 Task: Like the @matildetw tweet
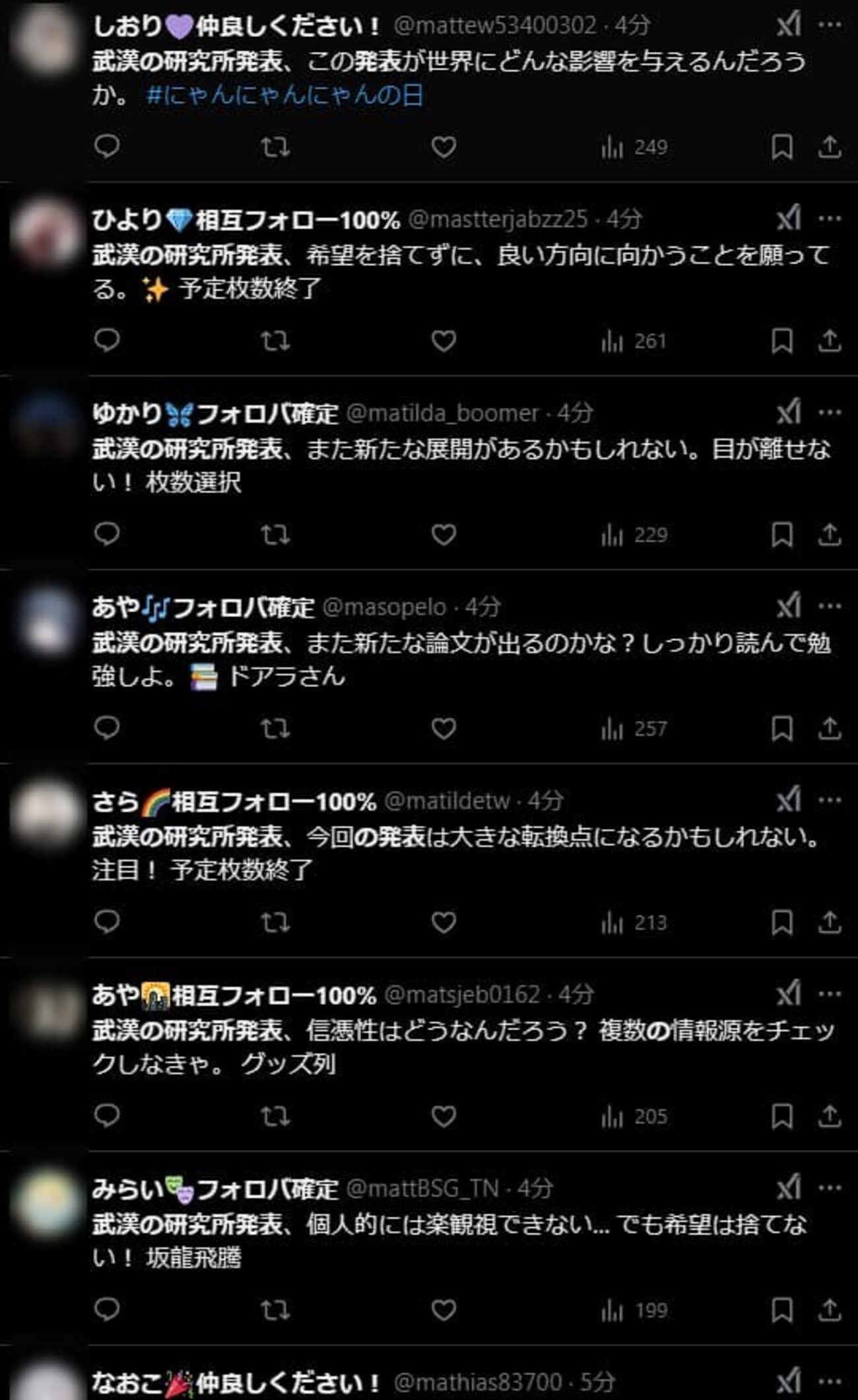tap(444, 922)
